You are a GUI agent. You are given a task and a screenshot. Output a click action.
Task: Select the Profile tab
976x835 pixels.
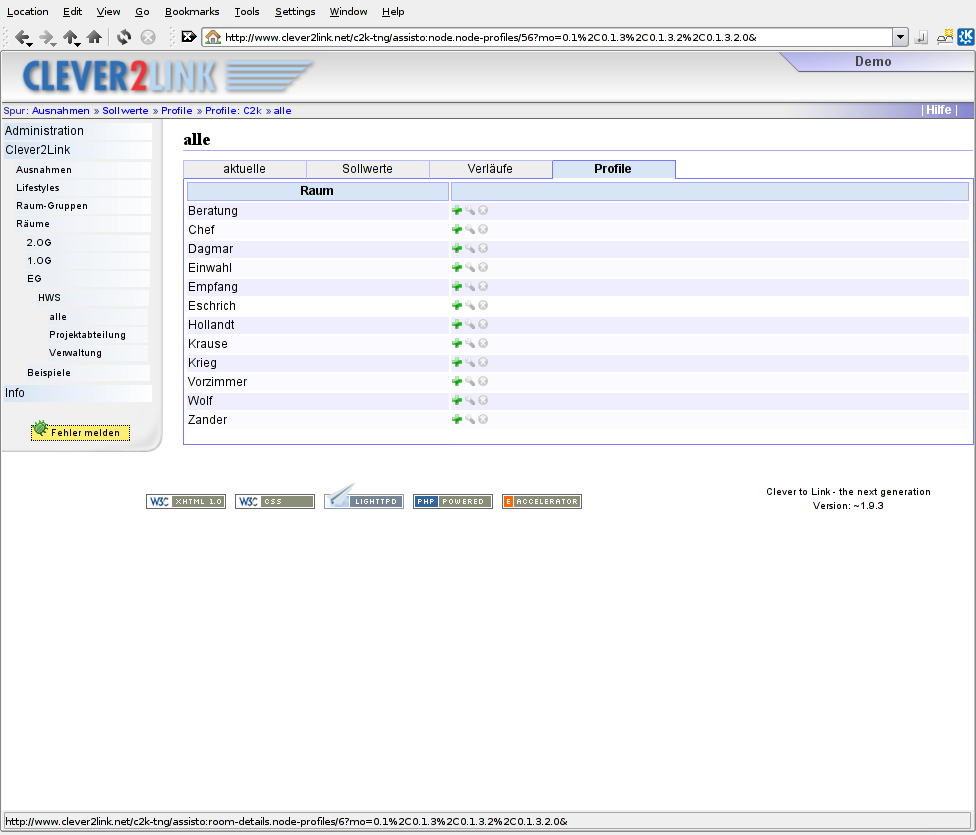coord(613,169)
